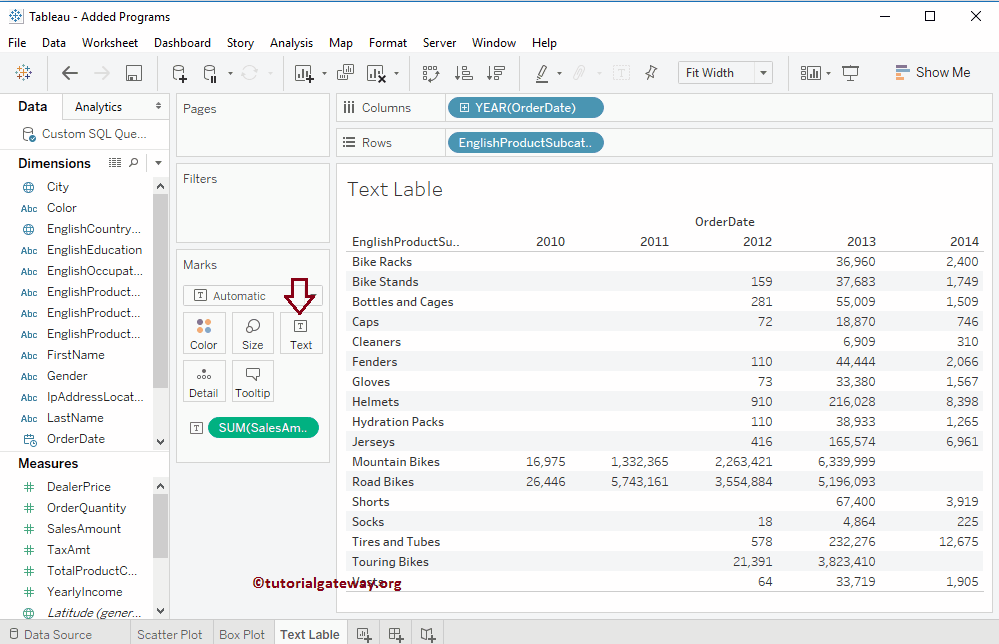Pause auto updates data source icon
Viewport: 999px width, 644px height.
point(210,73)
